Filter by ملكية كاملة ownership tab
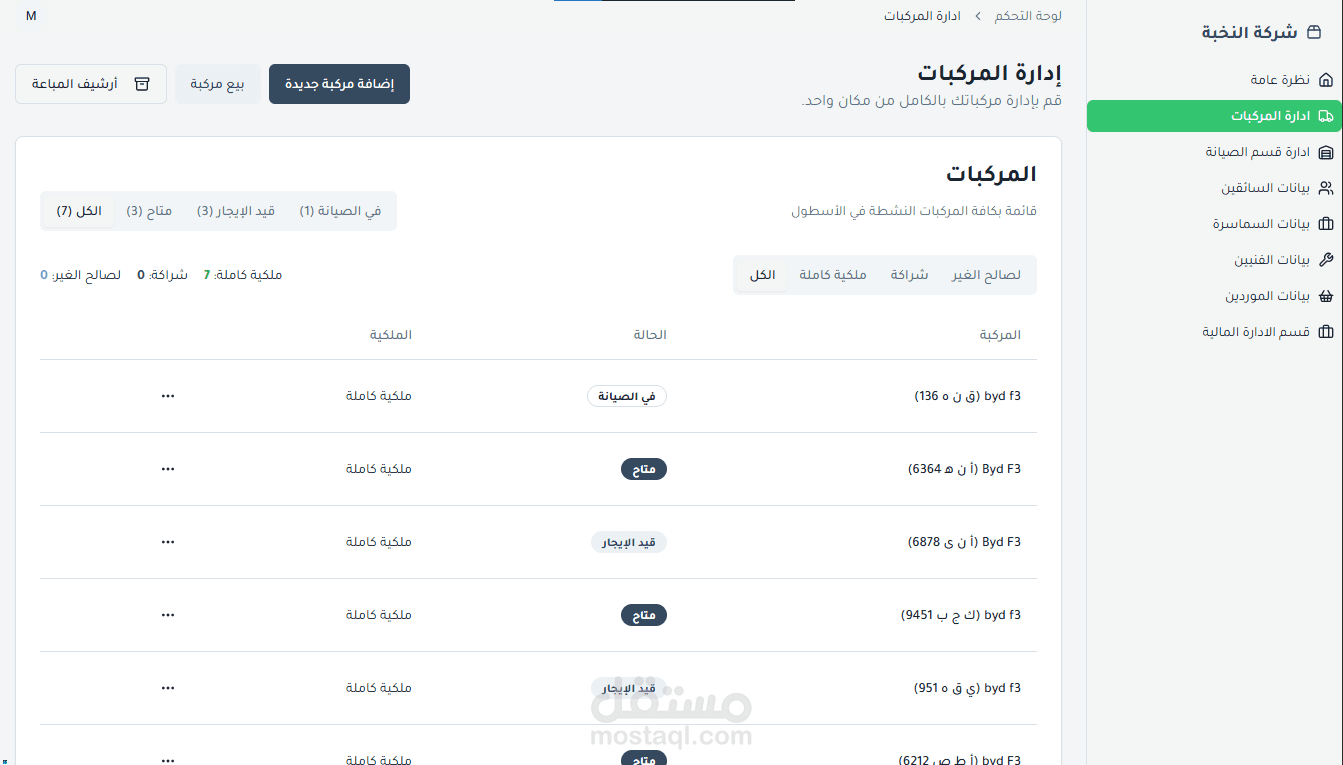Image resolution: width=1343 pixels, height=765 pixels. 833,275
